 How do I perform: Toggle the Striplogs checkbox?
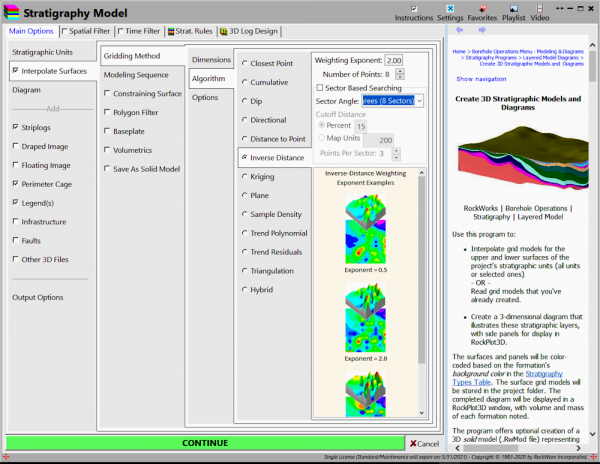coord(15,127)
